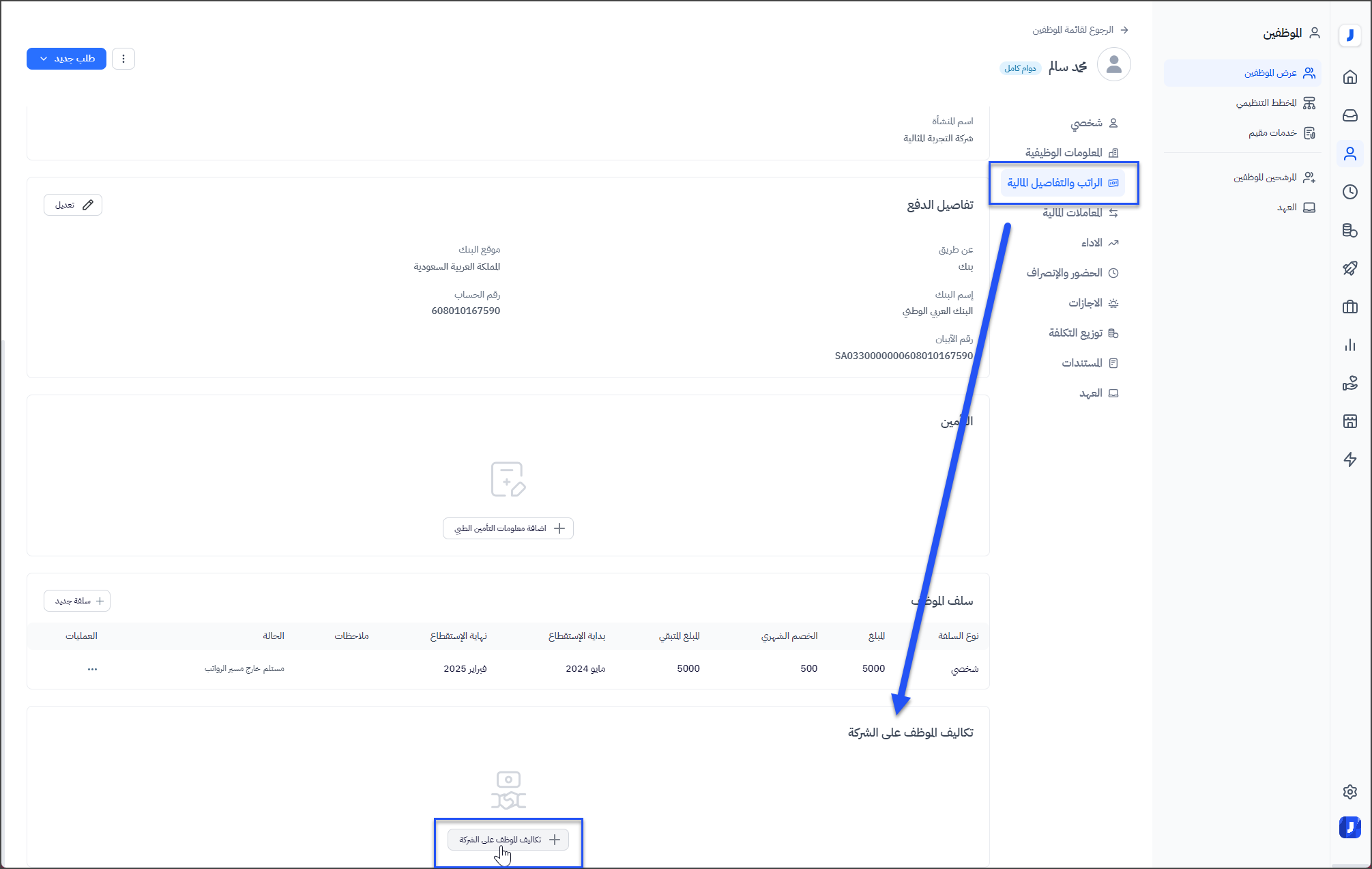Click the rocket icon in the sidebar rail
Image resolution: width=1372 pixels, height=869 pixels.
pos(1349,268)
